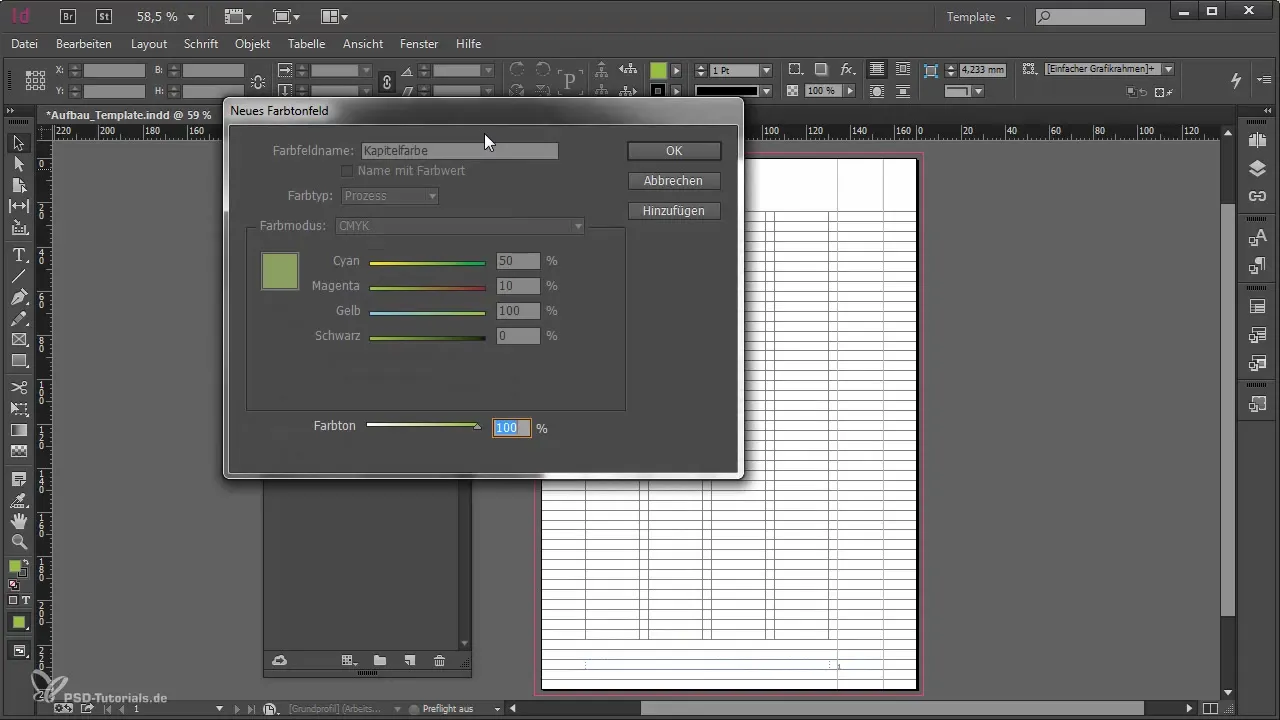
Task: Open the Hilfe menu
Action: click(468, 44)
